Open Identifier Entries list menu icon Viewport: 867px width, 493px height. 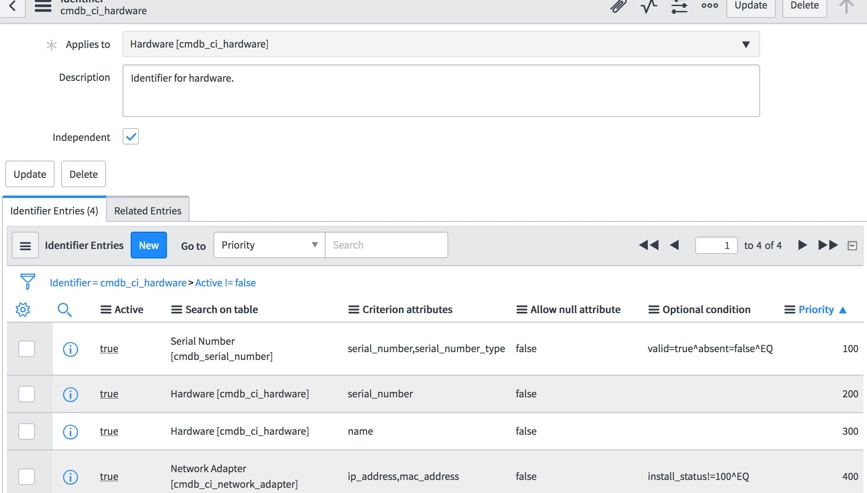click(x=25, y=245)
